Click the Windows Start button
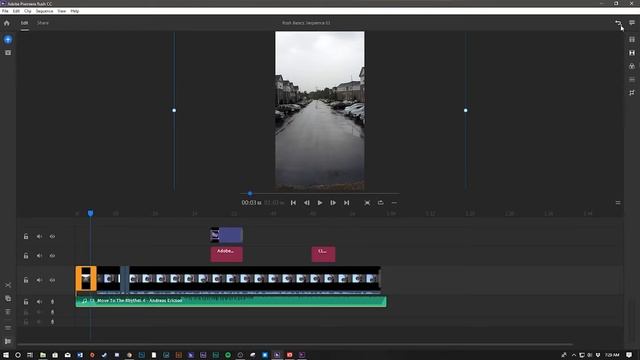Viewport: 640px width, 360px height. (x=6, y=355)
